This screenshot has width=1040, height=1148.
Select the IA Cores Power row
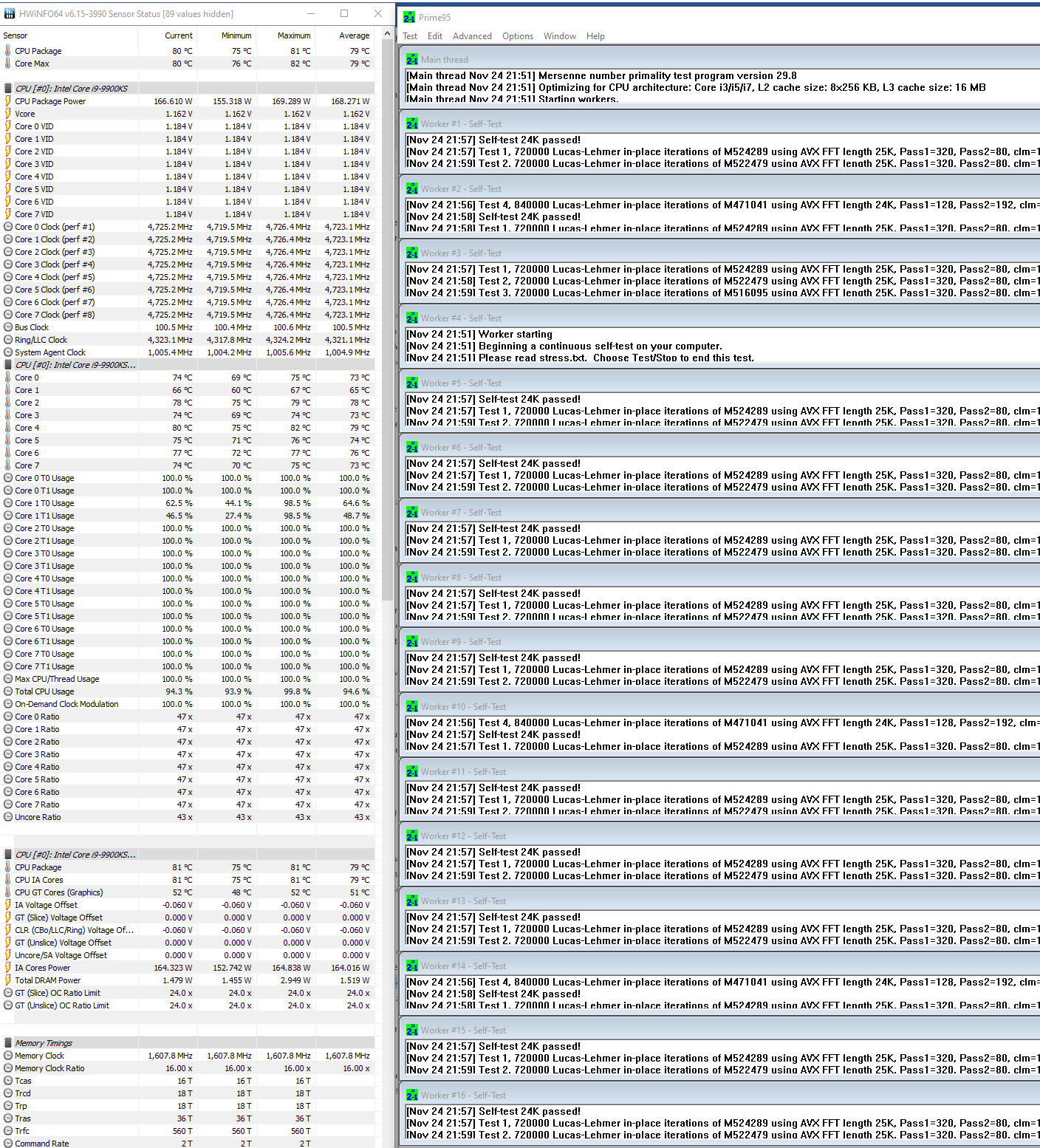[x=187, y=968]
